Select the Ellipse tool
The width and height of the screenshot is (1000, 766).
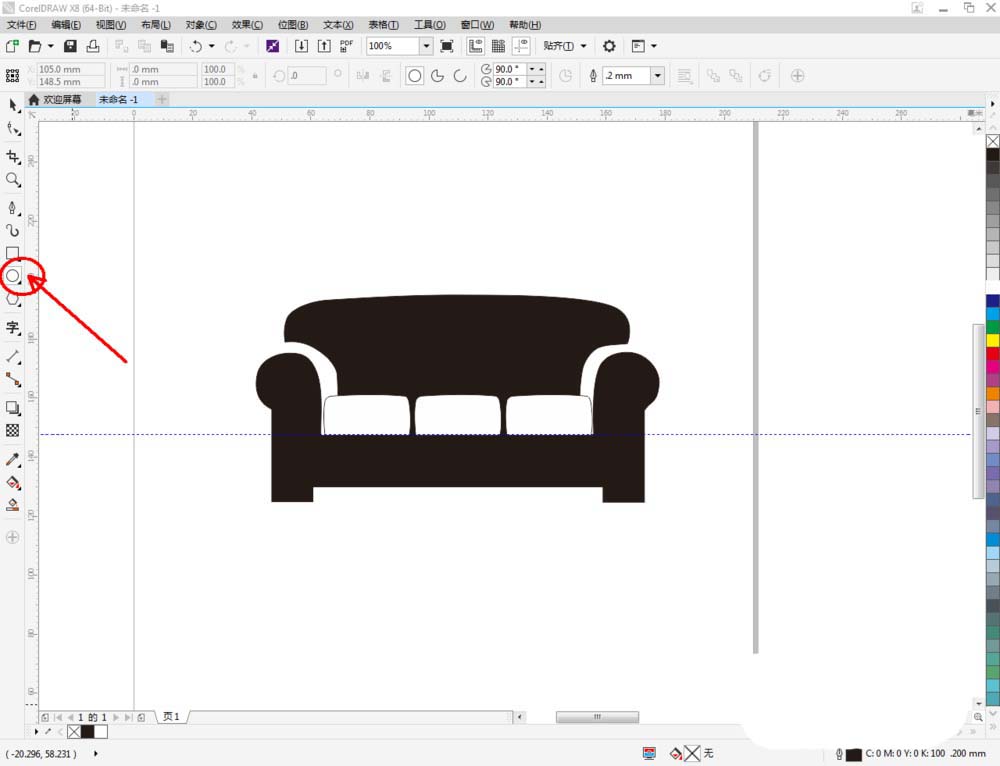13,276
